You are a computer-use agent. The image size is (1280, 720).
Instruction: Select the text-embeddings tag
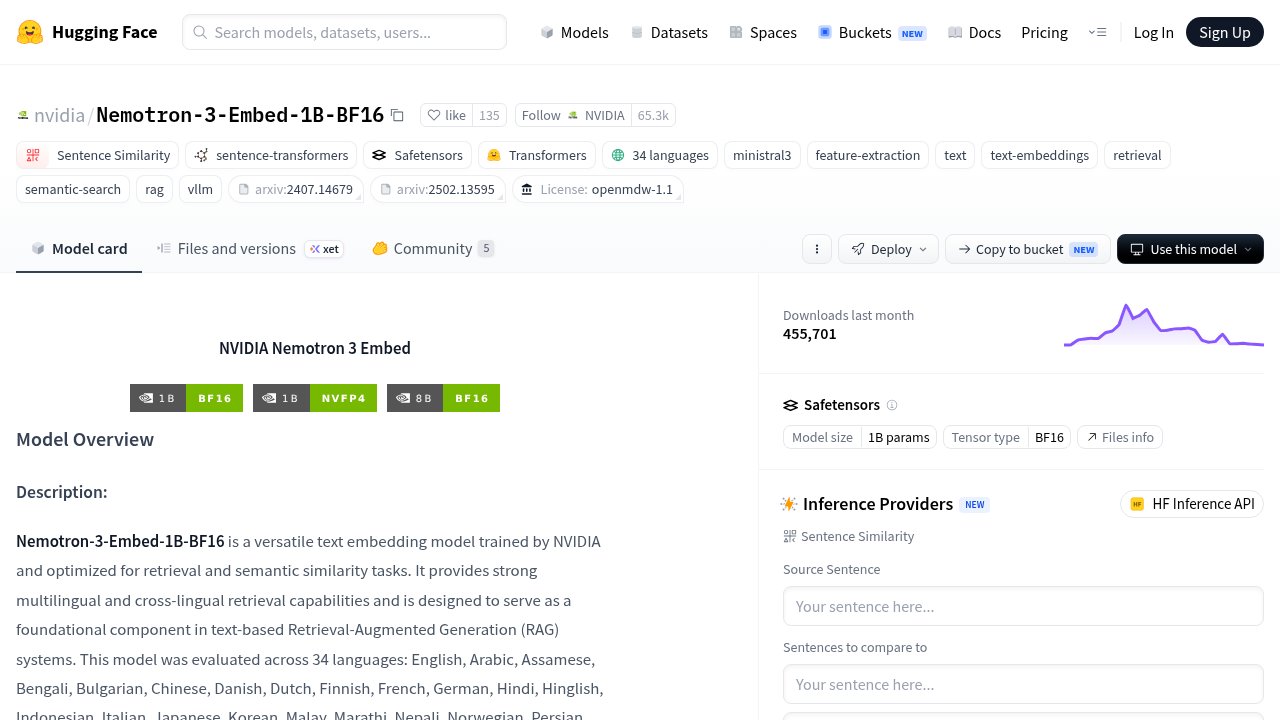click(x=1040, y=155)
